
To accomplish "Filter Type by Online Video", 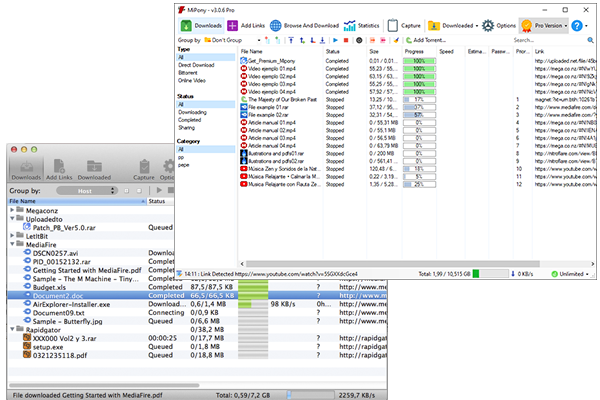I will pyautogui.click(x=192, y=80).
